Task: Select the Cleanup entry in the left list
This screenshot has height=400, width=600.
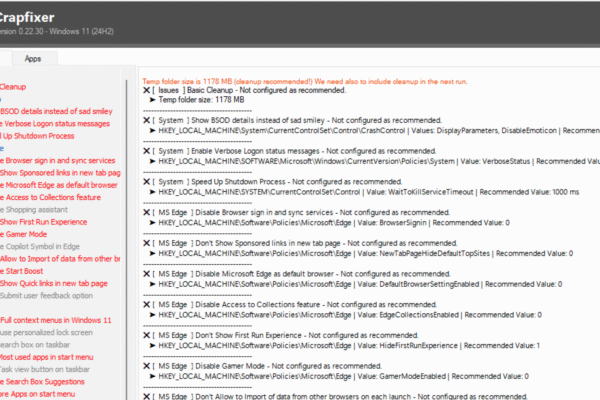Action: click(x=13, y=87)
